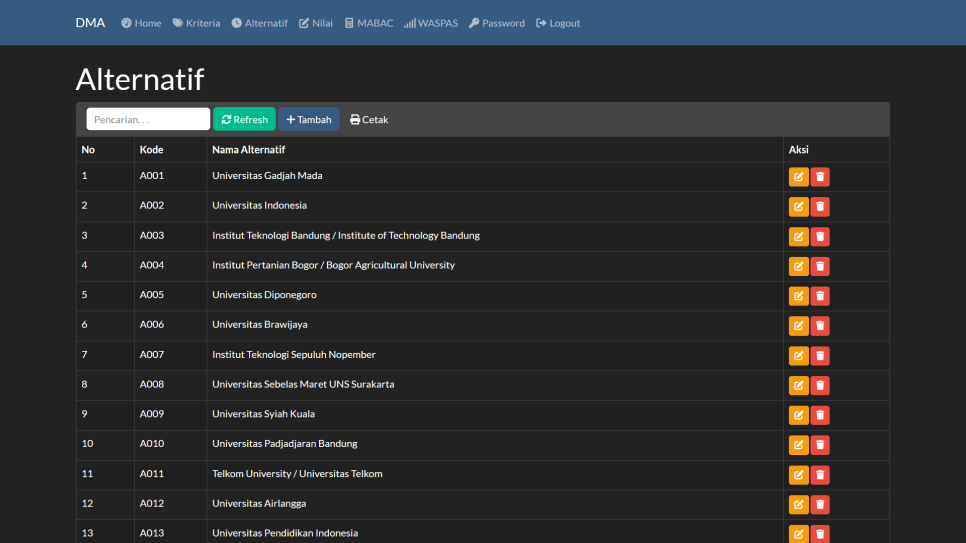This screenshot has width=966, height=543.
Task: Click the Alternatif page heading
Action: (140, 79)
